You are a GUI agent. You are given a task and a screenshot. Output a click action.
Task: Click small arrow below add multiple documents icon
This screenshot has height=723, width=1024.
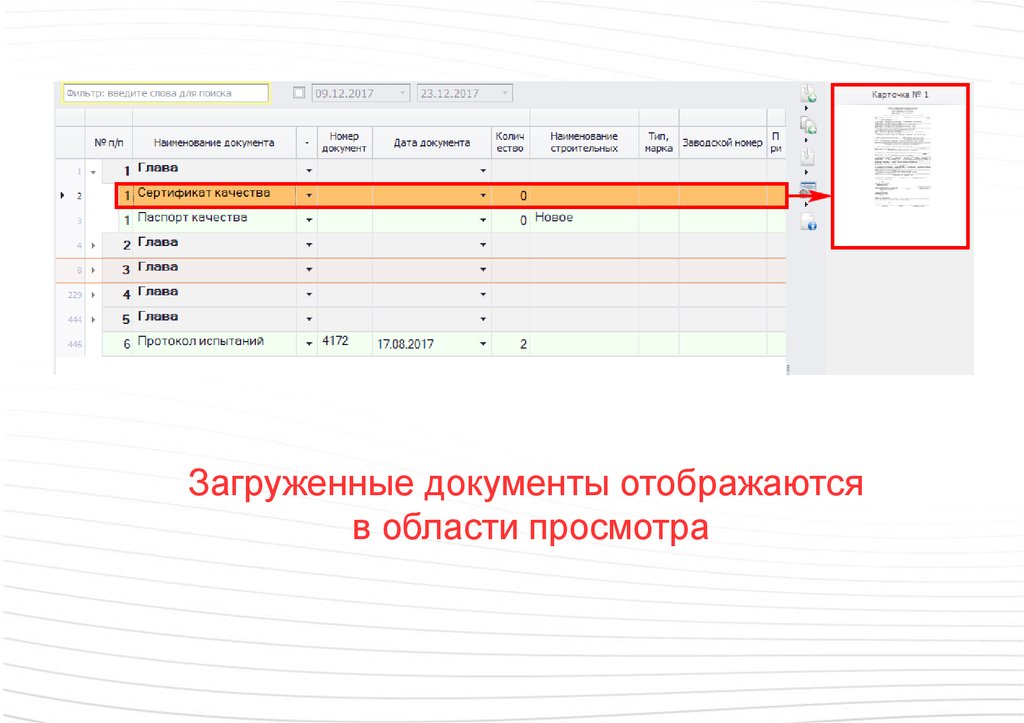point(805,141)
